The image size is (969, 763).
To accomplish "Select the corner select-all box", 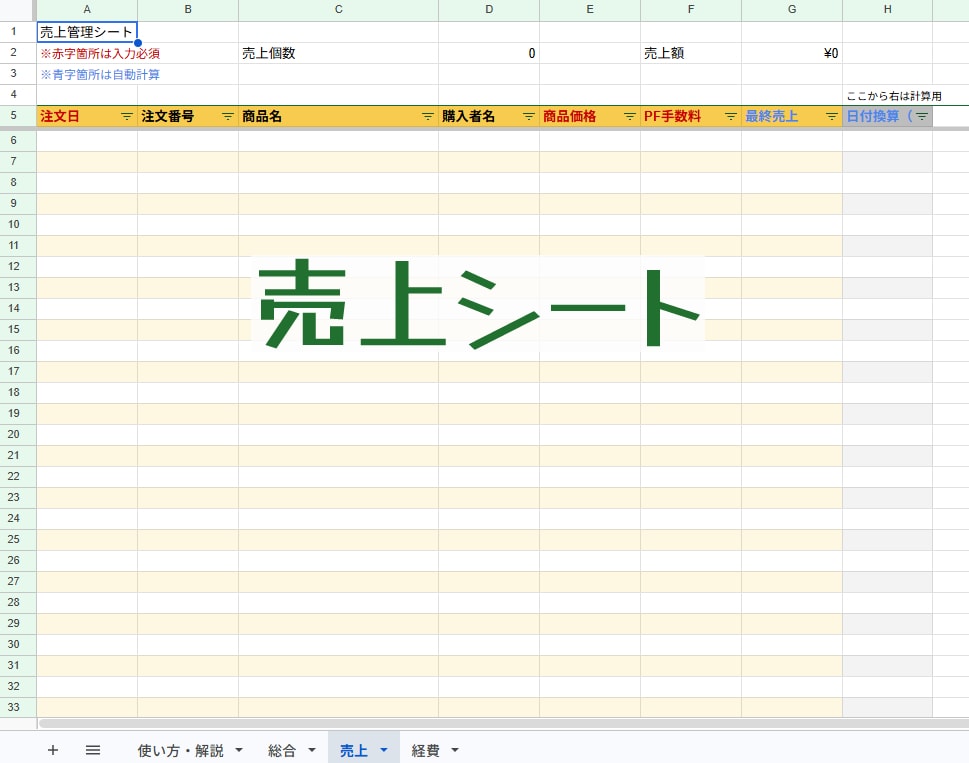I will 18,10.
